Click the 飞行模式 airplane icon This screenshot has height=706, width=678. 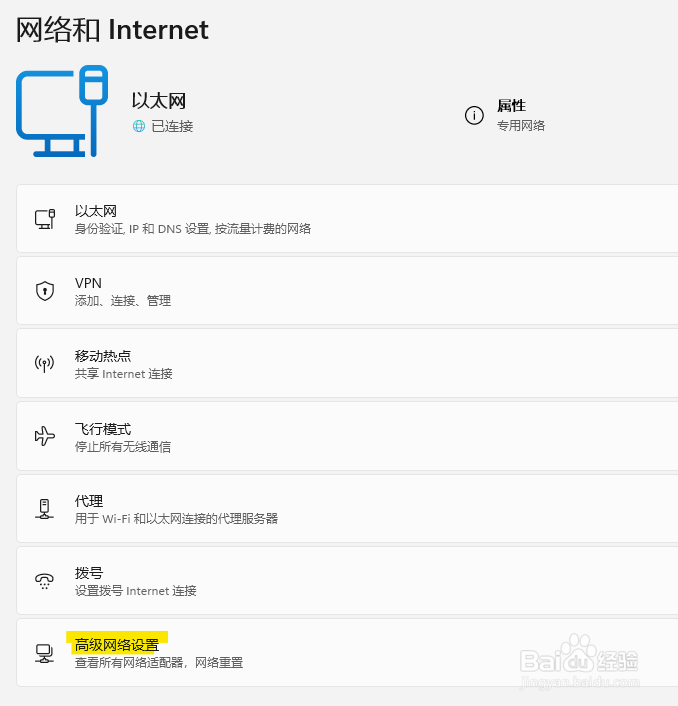click(45, 436)
